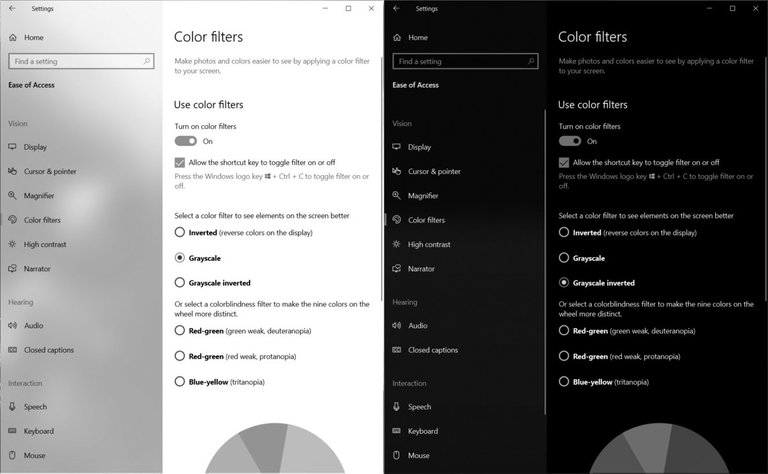Open Audio label in light window sidebar

[x=34, y=326]
